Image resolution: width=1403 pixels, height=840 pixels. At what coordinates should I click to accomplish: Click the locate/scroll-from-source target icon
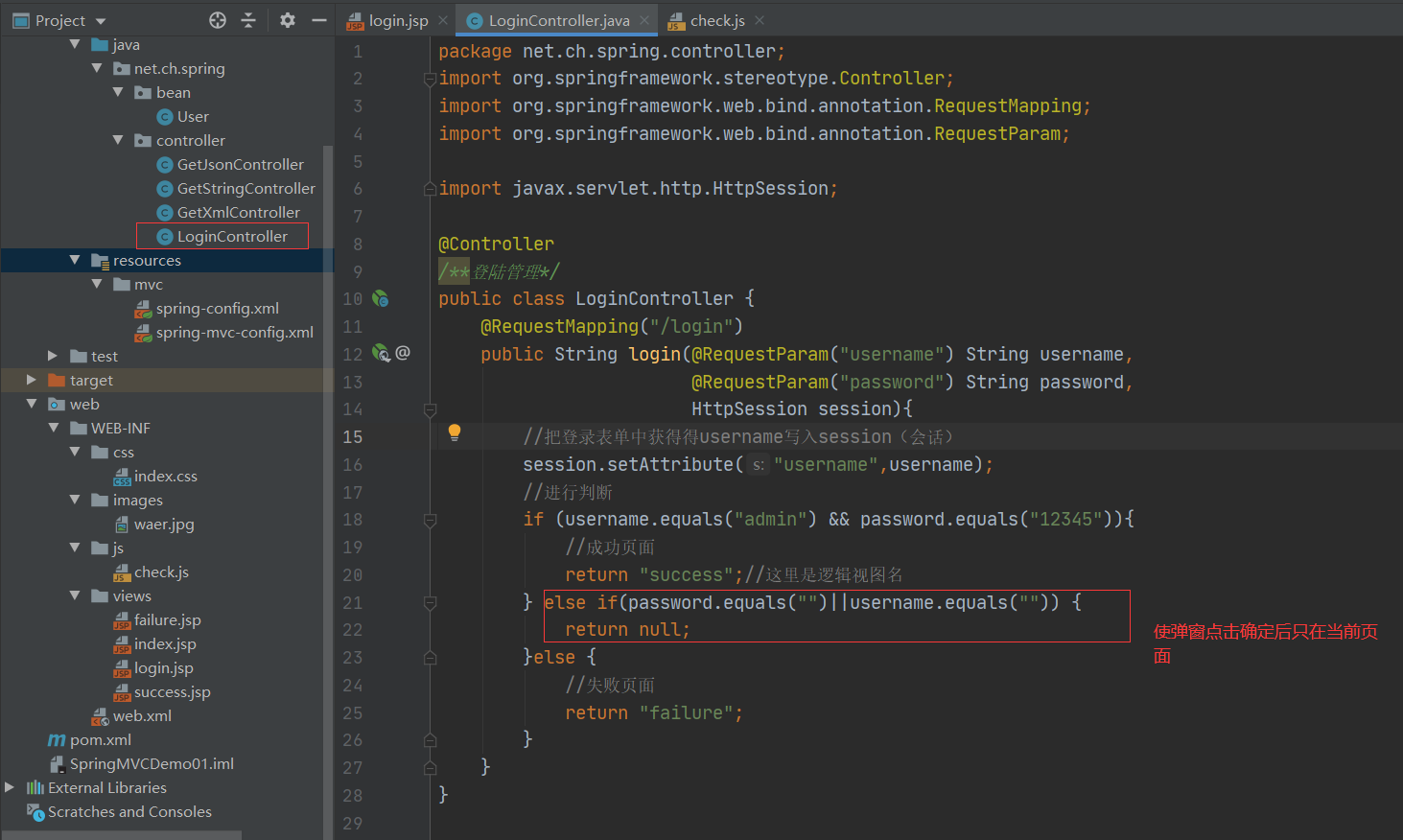(x=218, y=20)
